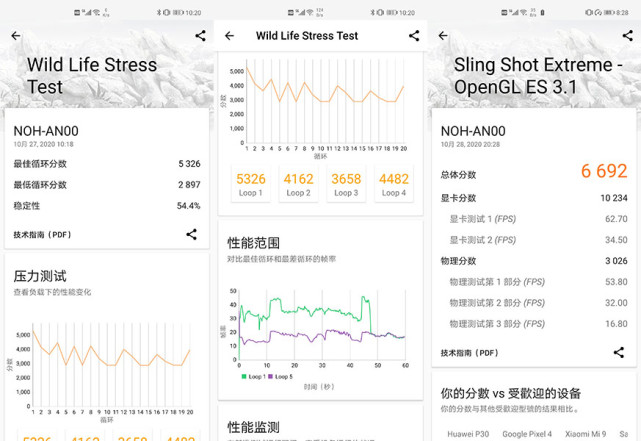Click Loop 5 purple legend item
The height and width of the screenshot is (441, 641).
point(280,376)
